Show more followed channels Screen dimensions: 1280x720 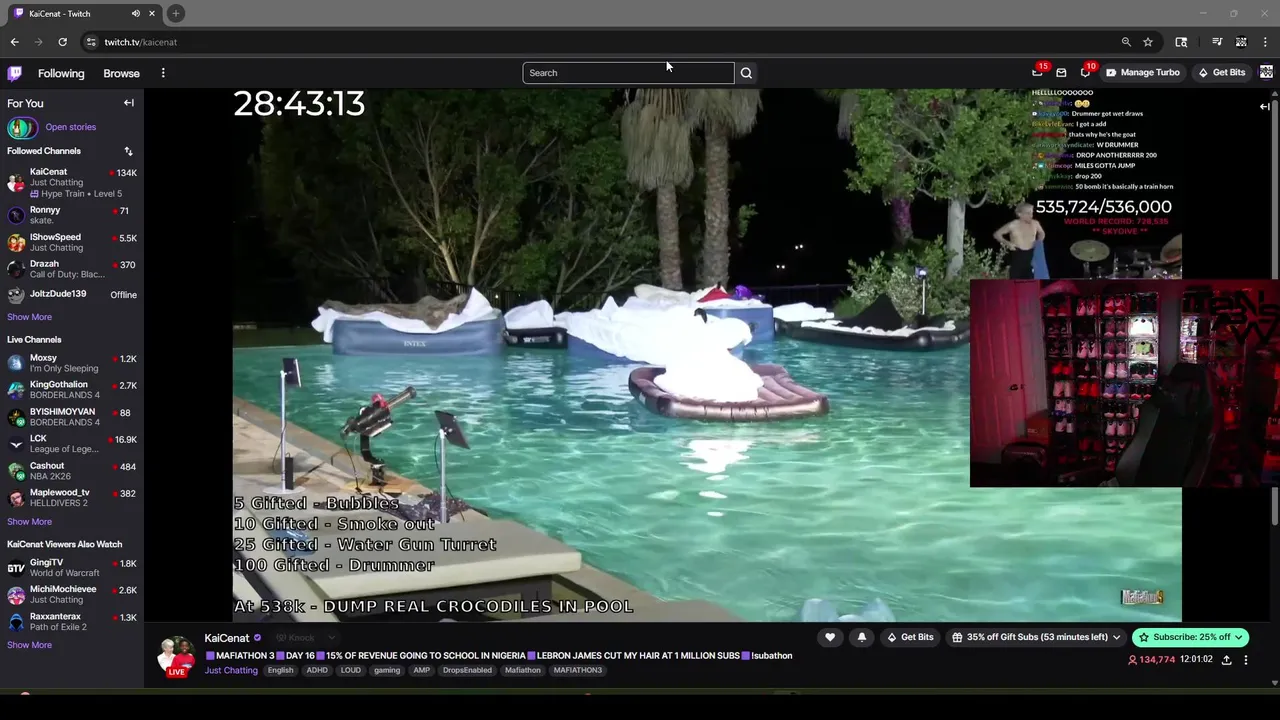pyautogui.click(x=29, y=317)
